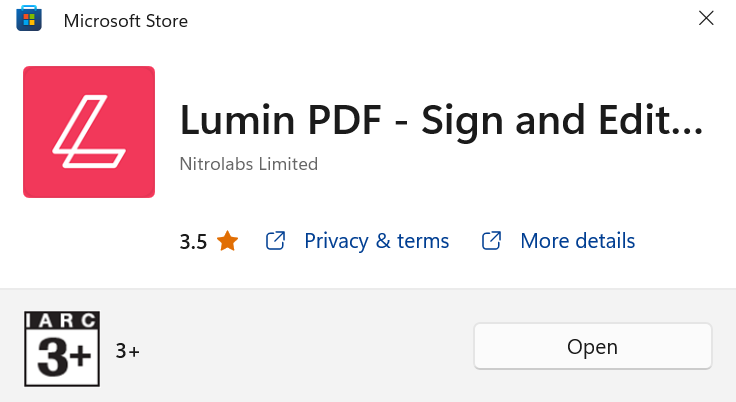736x402 pixels.
Task: Launch the app with the Open button
Action: click(x=592, y=347)
